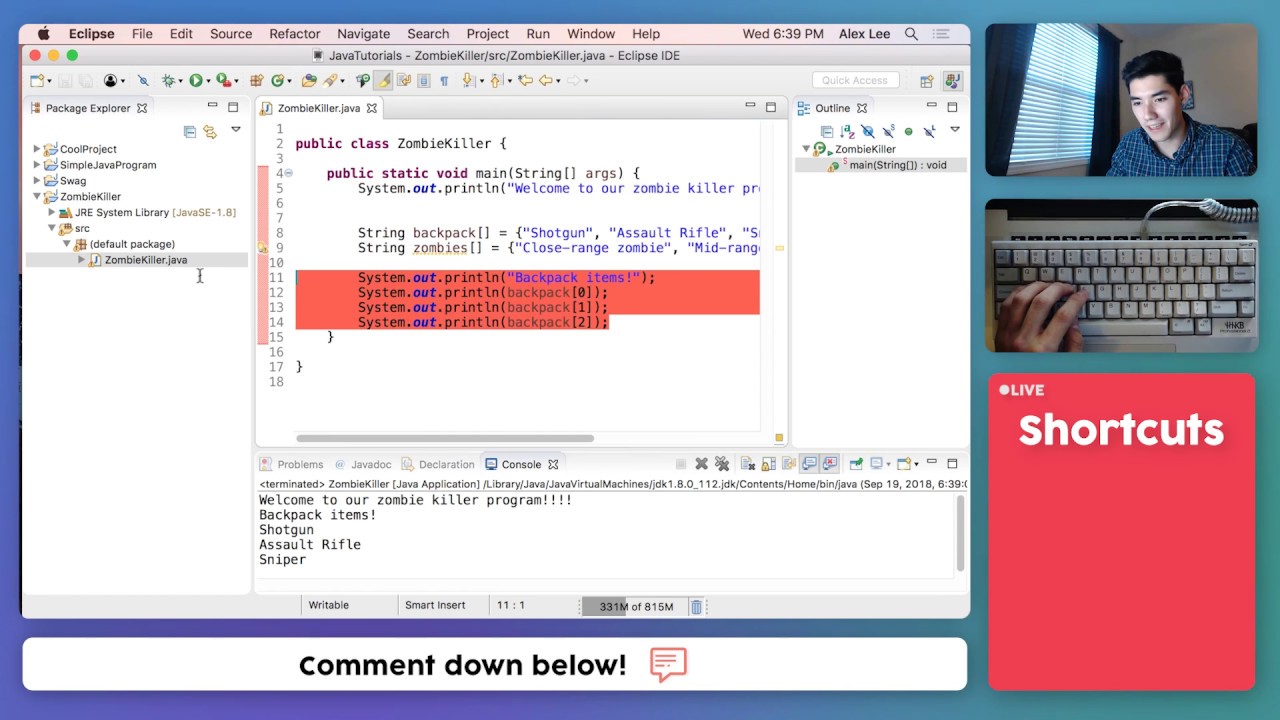Collapse All in Package Explorer
1280x720 pixels.
(190, 131)
